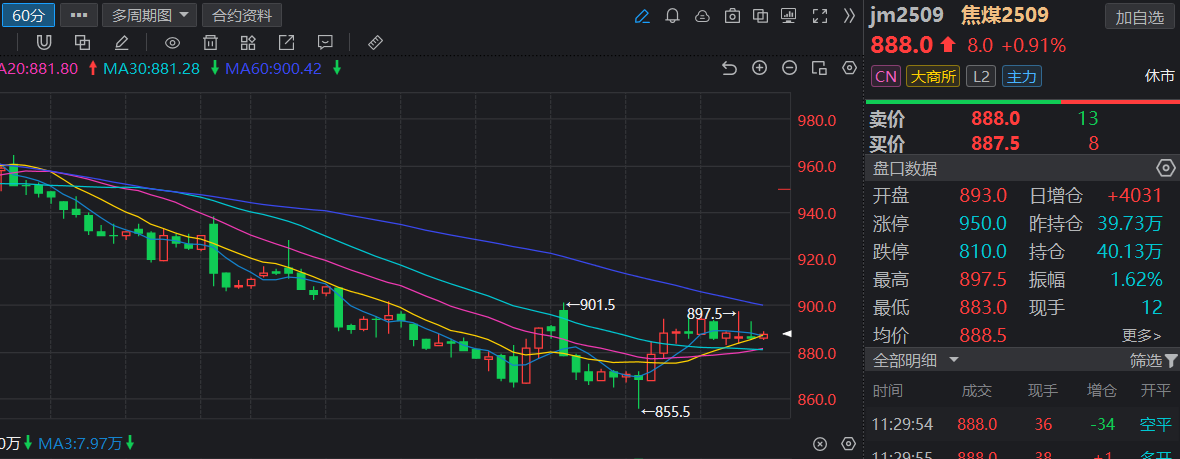Open the 全部明细 dropdown
1180x459 pixels.
(916, 360)
